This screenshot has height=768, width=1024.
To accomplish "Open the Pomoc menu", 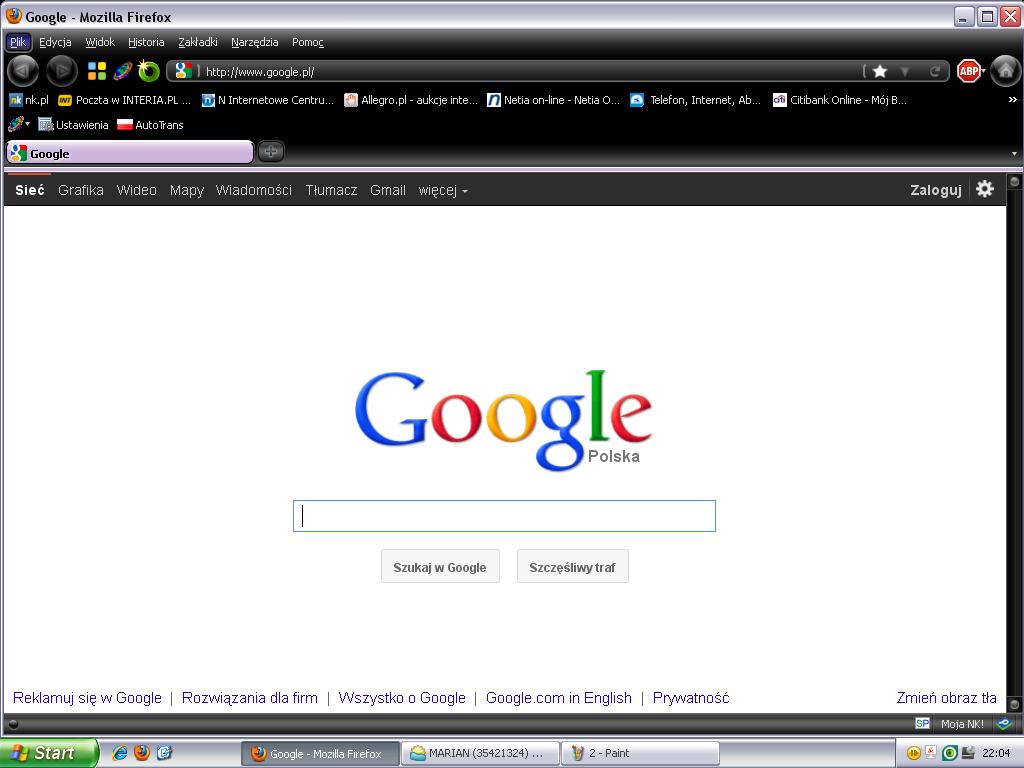I will click(308, 42).
